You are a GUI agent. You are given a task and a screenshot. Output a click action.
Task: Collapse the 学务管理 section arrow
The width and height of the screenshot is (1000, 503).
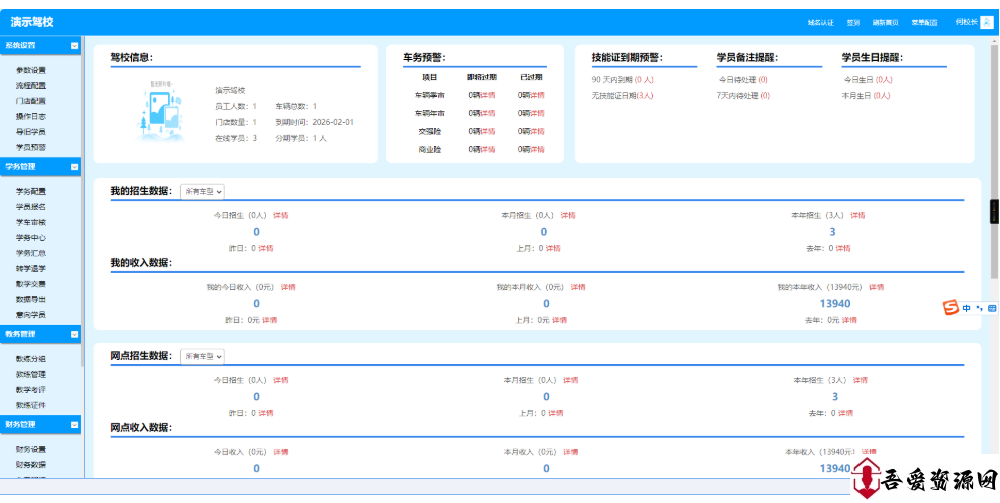click(75, 167)
